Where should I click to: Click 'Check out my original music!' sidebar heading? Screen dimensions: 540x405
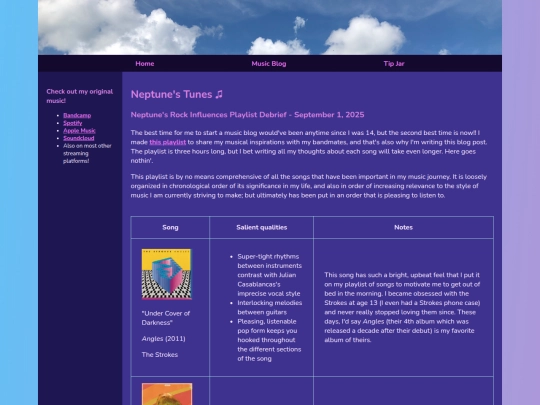coord(80,96)
